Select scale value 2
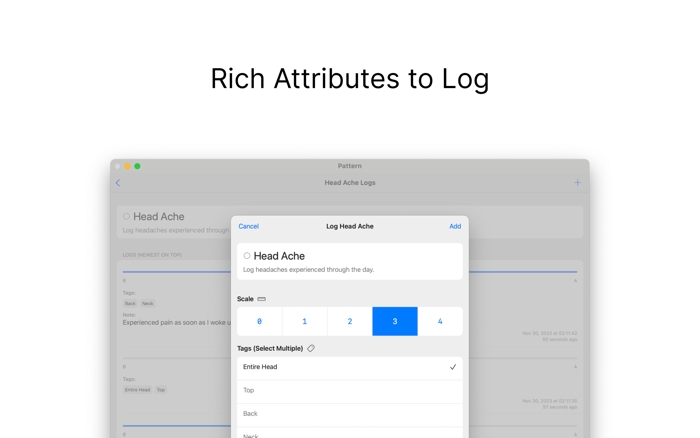This screenshot has width=700, height=438. coord(350,321)
